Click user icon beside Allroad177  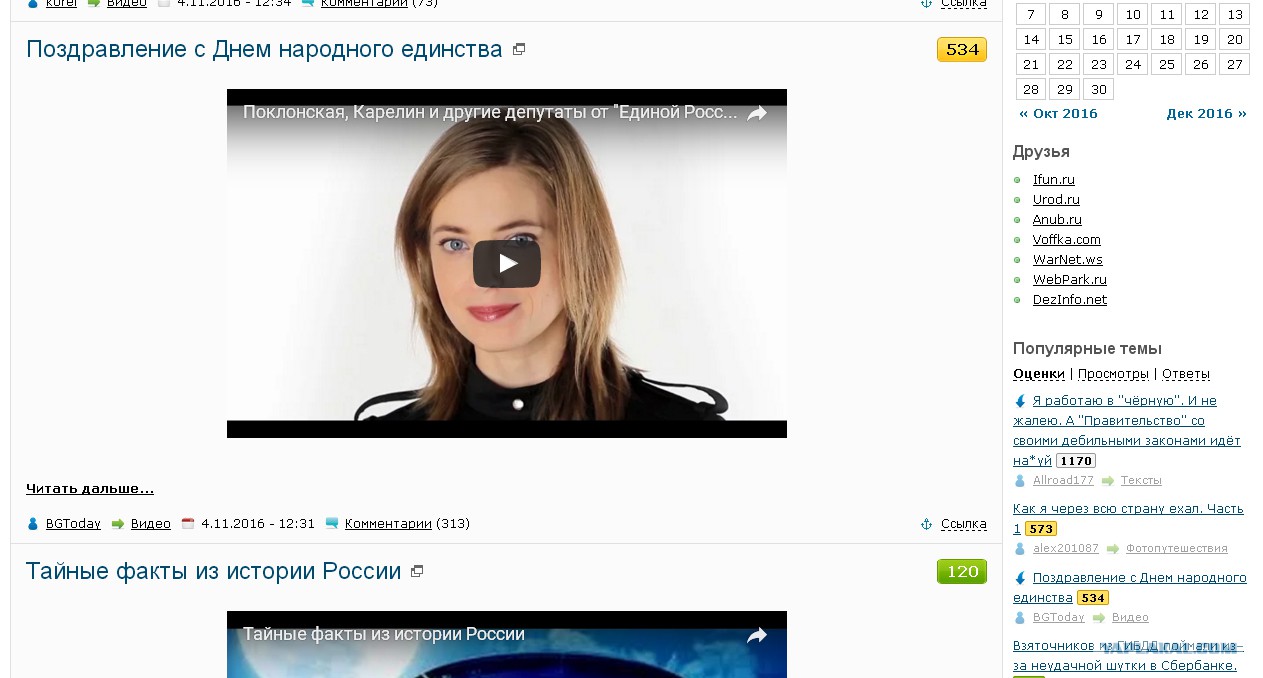(1020, 481)
